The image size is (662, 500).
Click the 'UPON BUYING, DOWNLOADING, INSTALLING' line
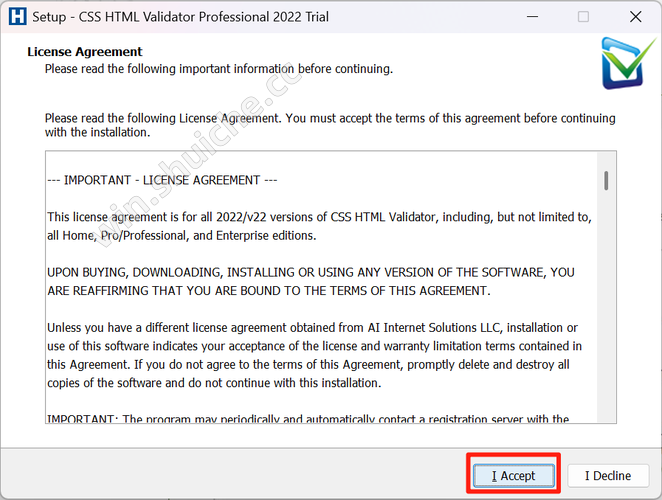click(x=311, y=272)
